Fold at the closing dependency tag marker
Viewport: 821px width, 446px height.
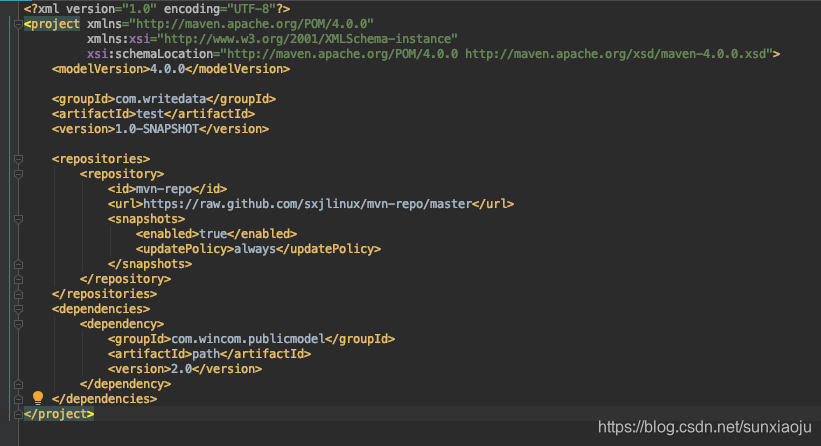(x=18, y=384)
